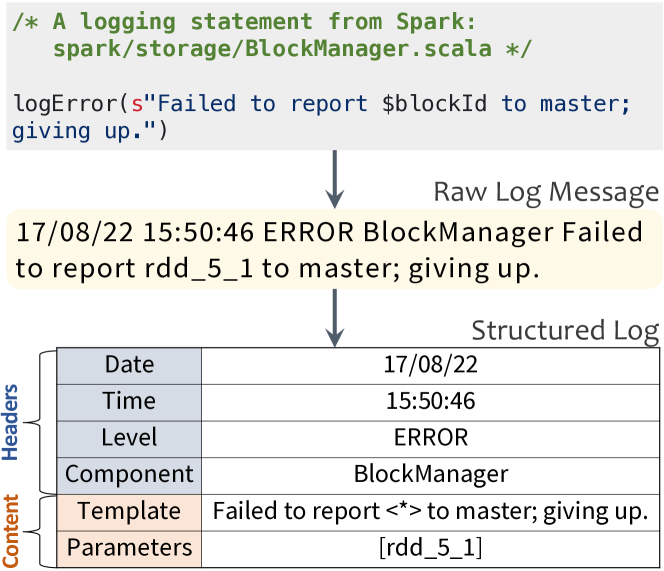The width and height of the screenshot is (664, 571).
Task: Click the BlockManager value cell
Action: (430, 474)
